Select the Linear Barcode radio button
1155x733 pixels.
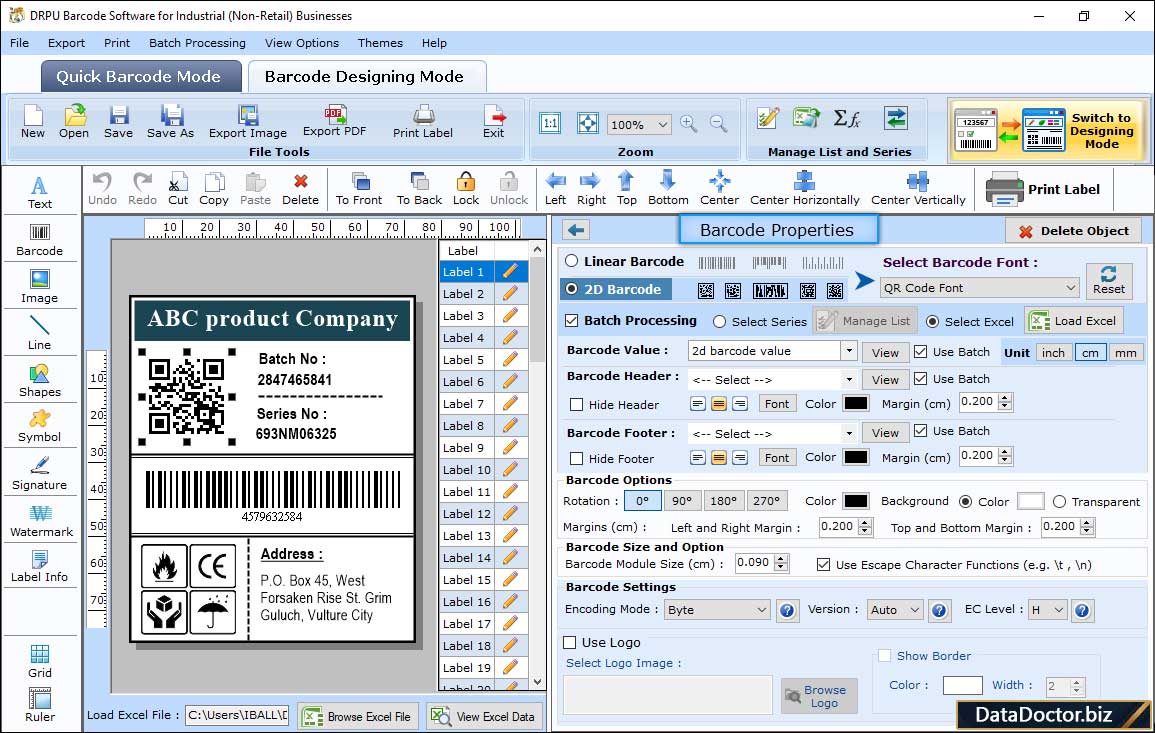pos(572,261)
